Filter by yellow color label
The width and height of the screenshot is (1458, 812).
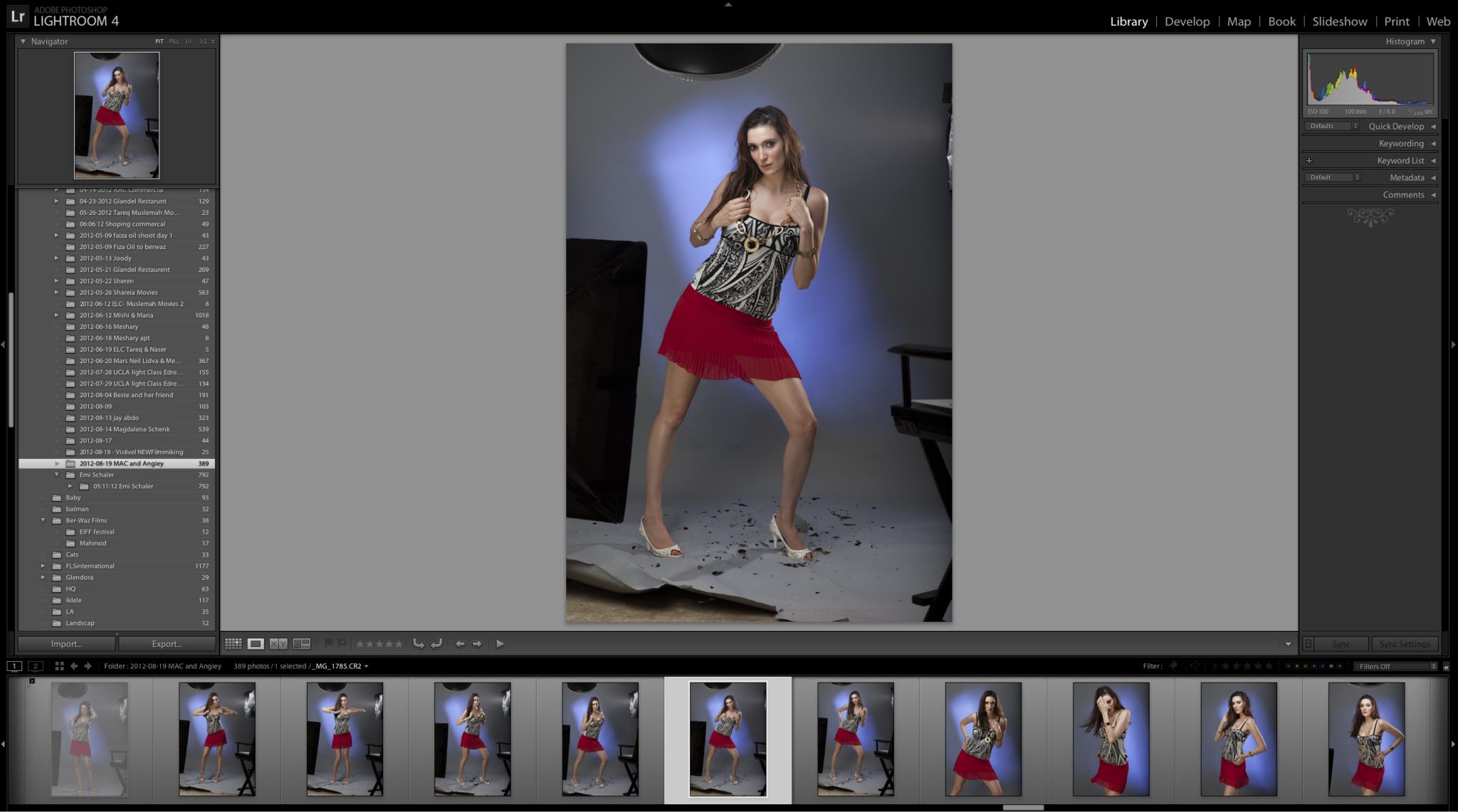1297,666
